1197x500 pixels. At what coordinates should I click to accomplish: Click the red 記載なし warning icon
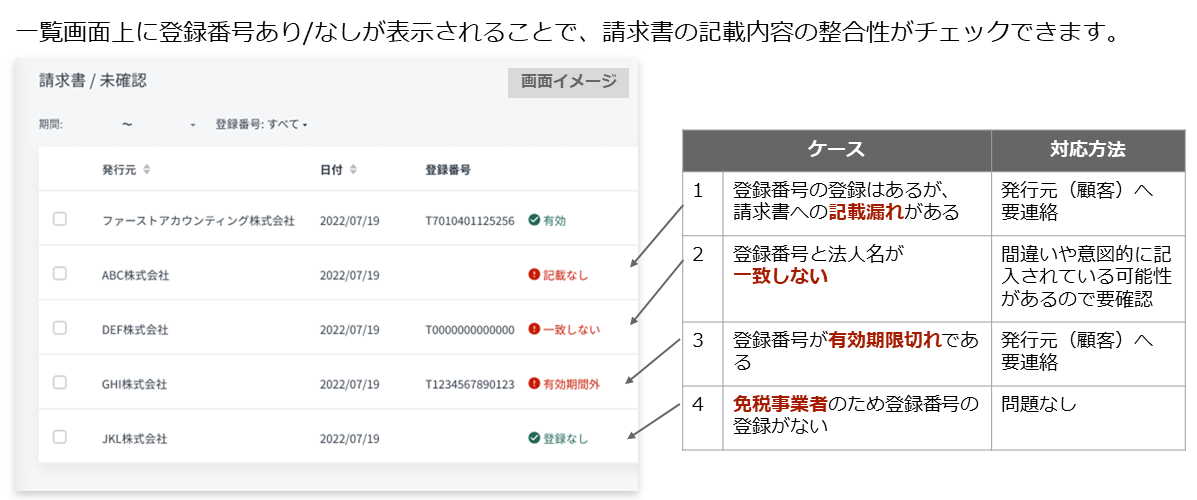click(534, 275)
